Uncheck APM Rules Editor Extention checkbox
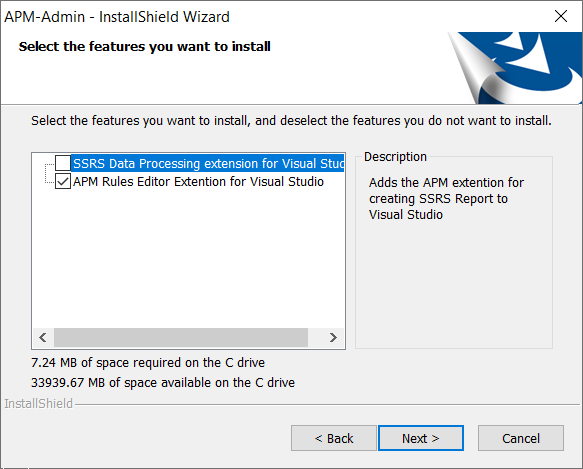The width and height of the screenshot is (583, 469). point(63,182)
